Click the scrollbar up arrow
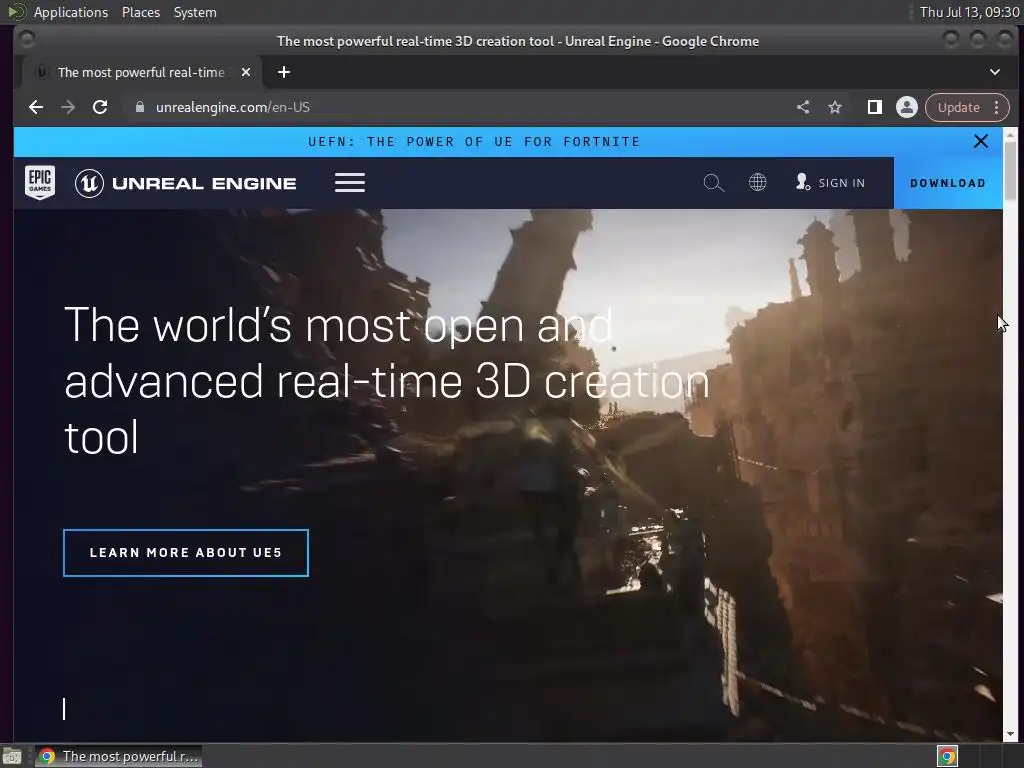Viewport: 1024px width, 768px height. 1010,135
